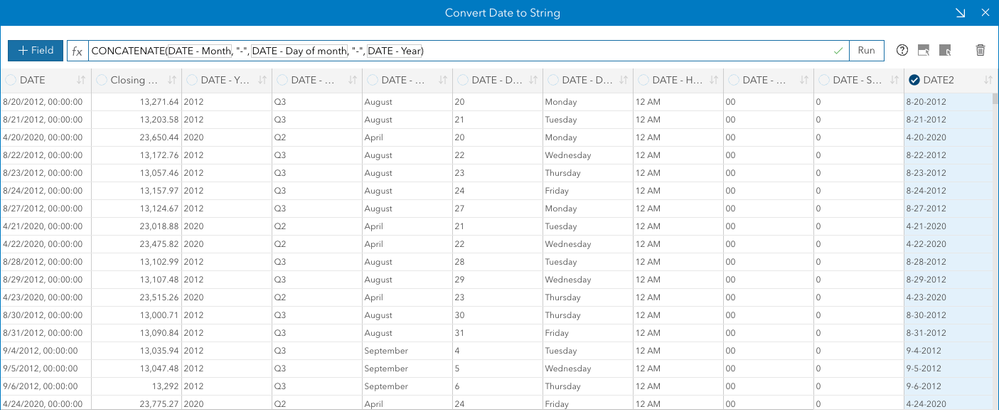Add a new field with + Field

(x=35, y=50)
